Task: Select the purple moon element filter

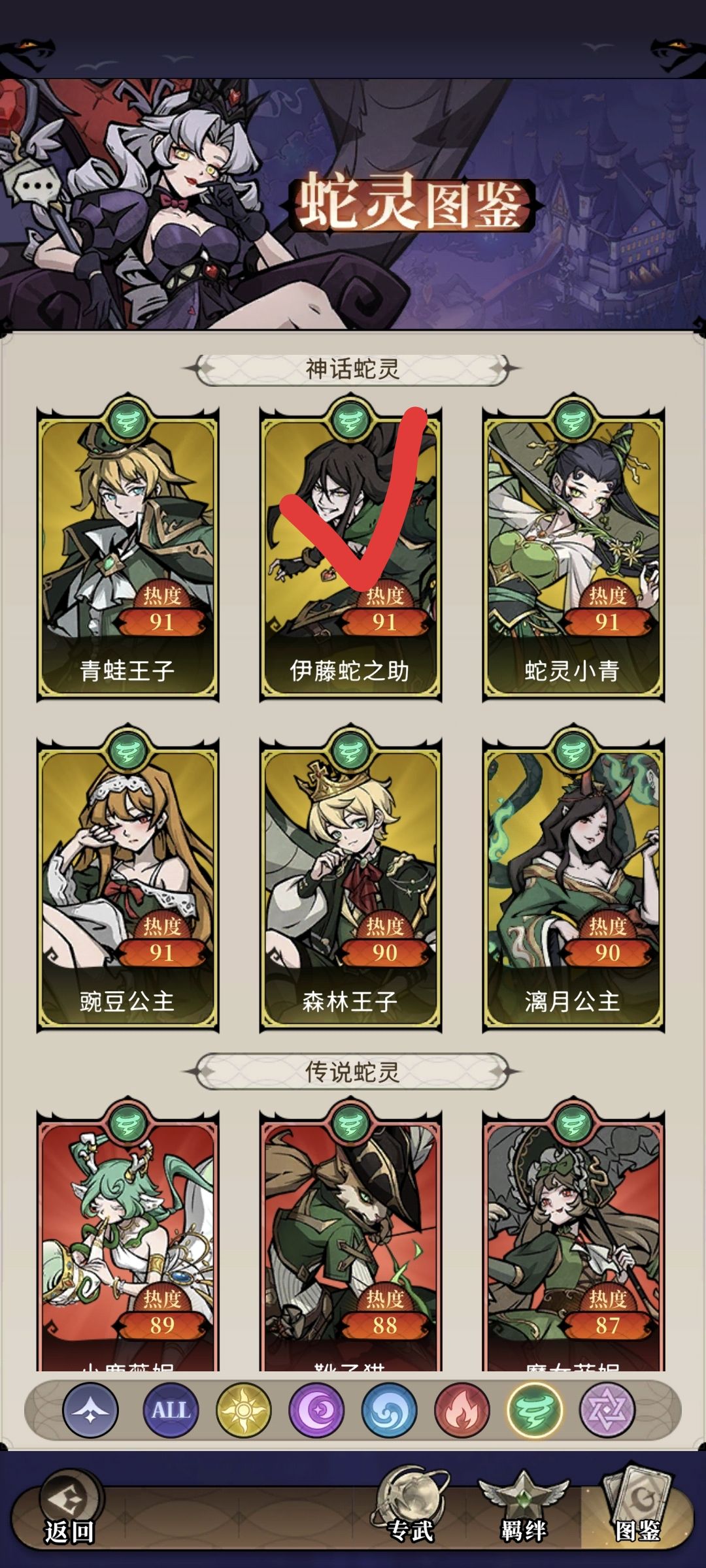Action: coord(316,1410)
